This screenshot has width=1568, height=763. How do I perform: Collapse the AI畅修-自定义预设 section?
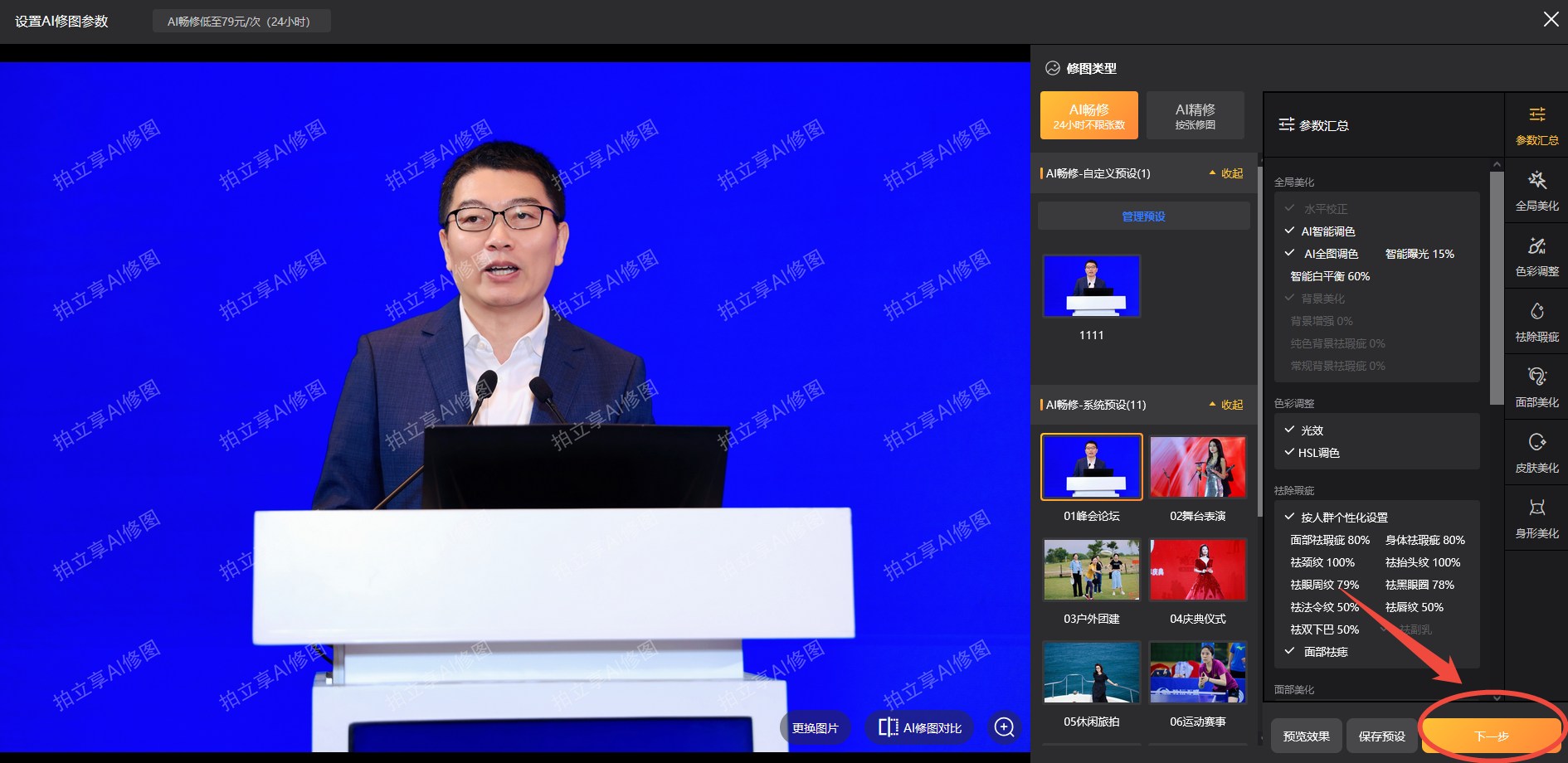point(1226,173)
